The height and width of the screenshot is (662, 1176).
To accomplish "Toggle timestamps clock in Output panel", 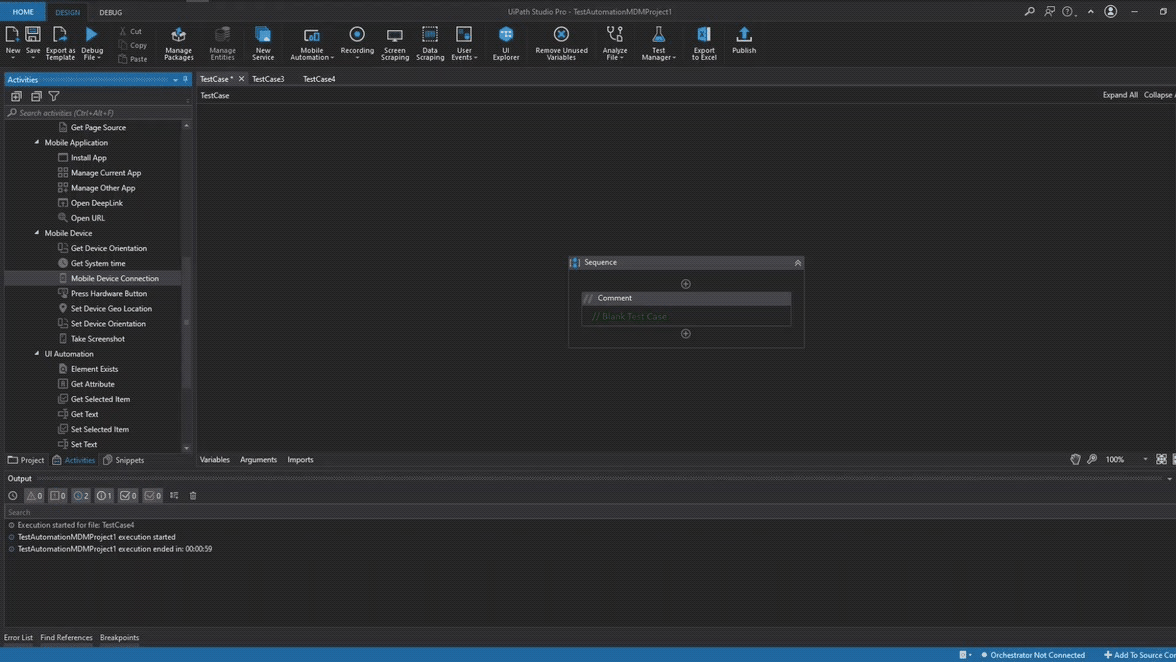I will [13, 496].
